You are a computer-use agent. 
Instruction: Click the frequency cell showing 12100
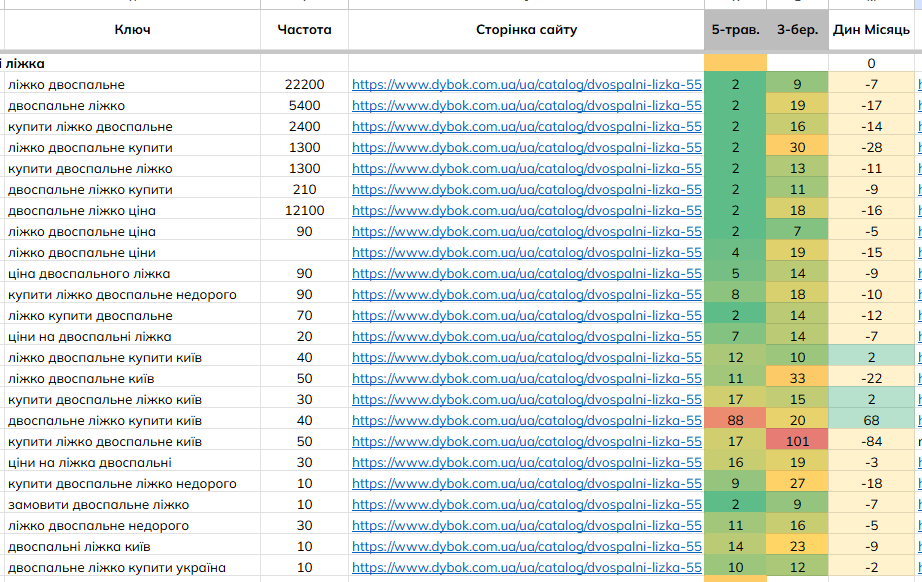pos(304,211)
